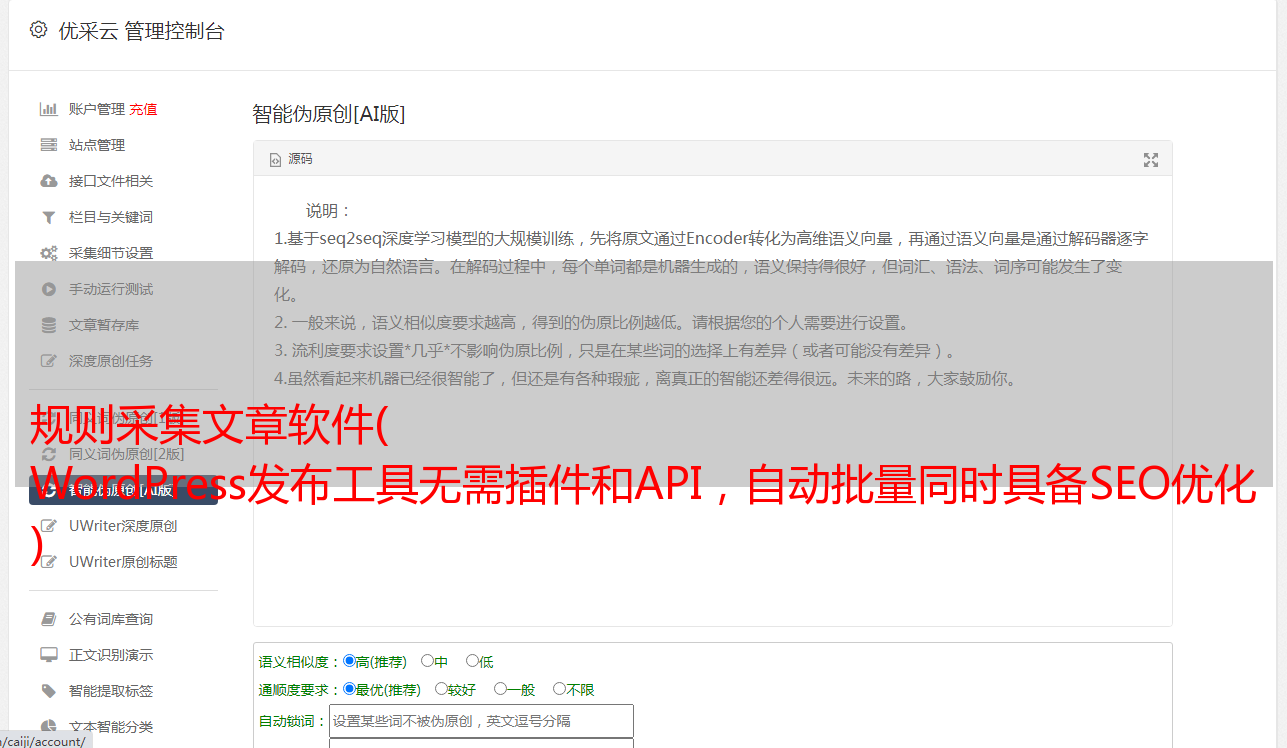The width and height of the screenshot is (1287, 748).
Task: Click the monitor icon for 正文识别演示
Action: pyautogui.click(x=48, y=655)
